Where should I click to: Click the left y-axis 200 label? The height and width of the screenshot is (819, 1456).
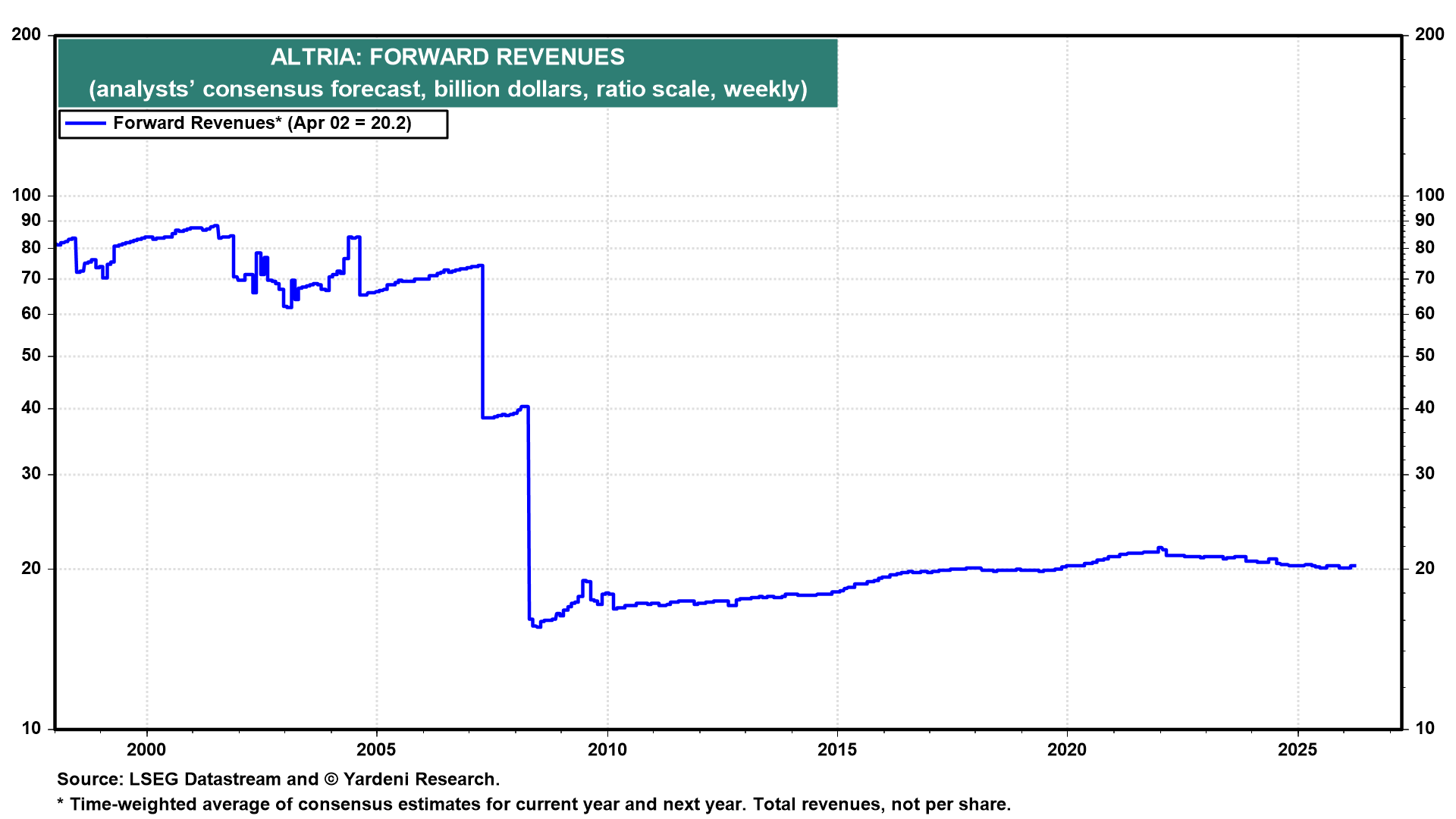click(x=27, y=35)
